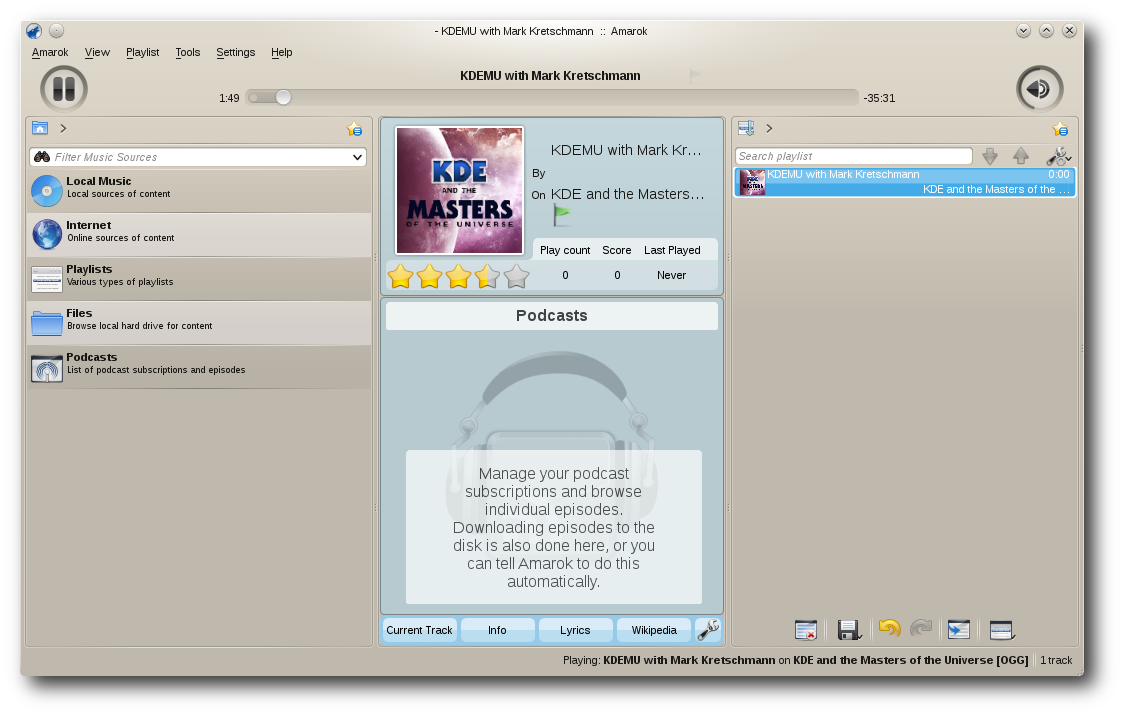Open the filter music sources dropdown arrow

357,157
